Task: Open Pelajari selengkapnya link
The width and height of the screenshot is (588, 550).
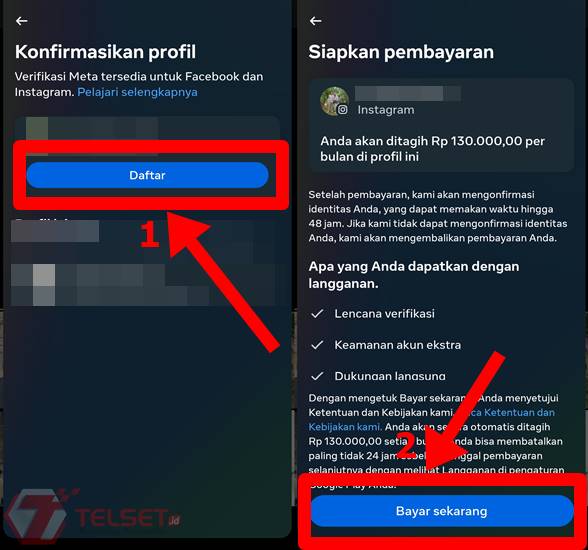Action: [137, 92]
